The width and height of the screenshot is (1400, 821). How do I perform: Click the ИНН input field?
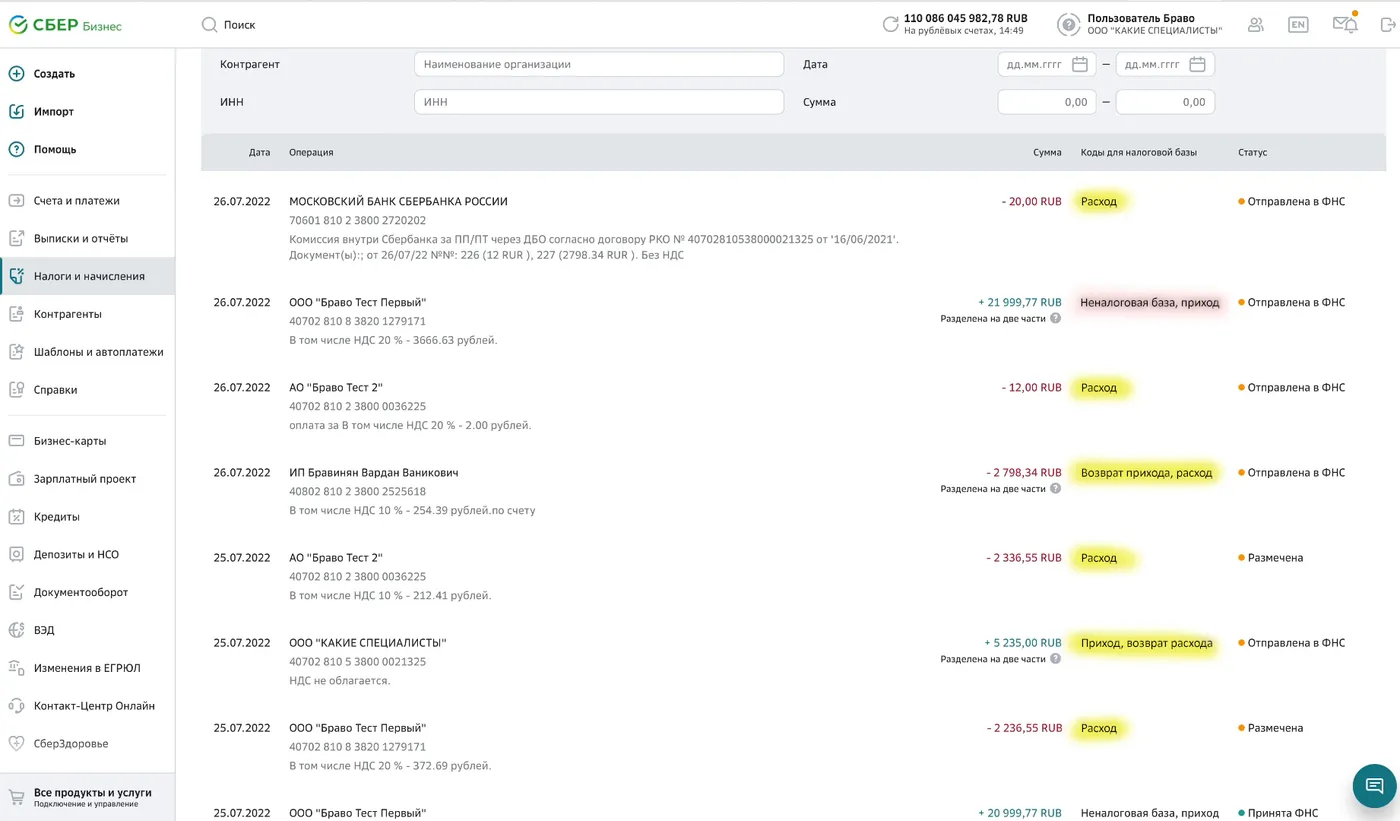click(x=599, y=102)
